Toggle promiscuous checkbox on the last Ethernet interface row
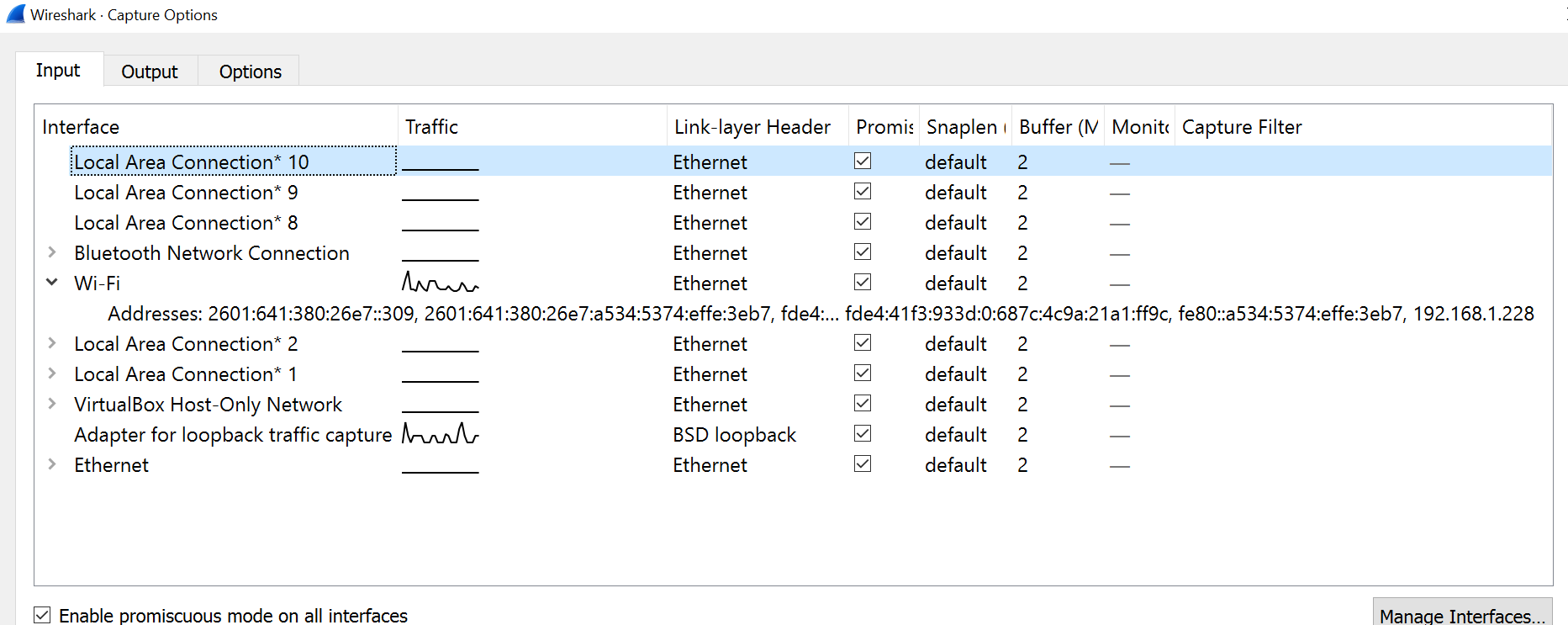This screenshot has height=625, width=1568. [863, 463]
